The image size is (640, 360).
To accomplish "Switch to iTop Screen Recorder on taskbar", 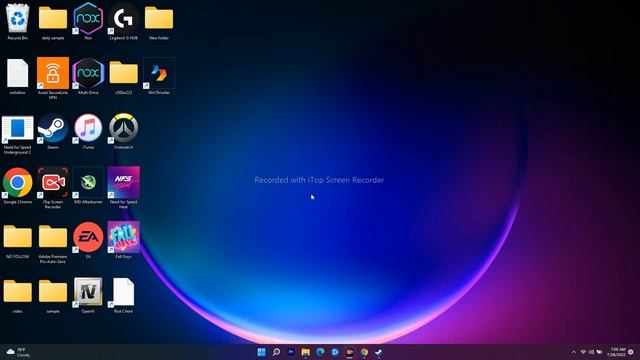I will point(349,352).
